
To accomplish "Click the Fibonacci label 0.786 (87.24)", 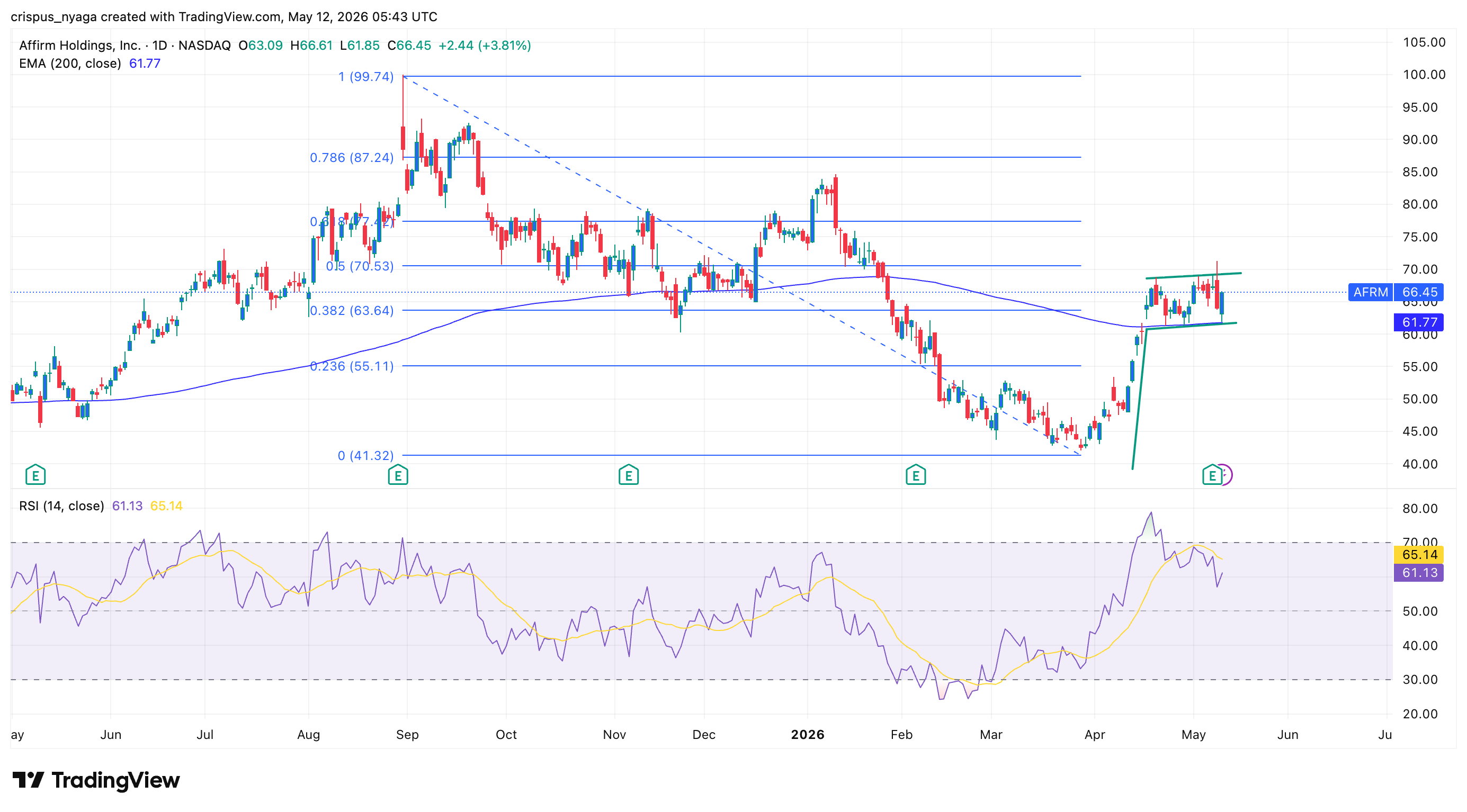I will pyautogui.click(x=351, y=158).
